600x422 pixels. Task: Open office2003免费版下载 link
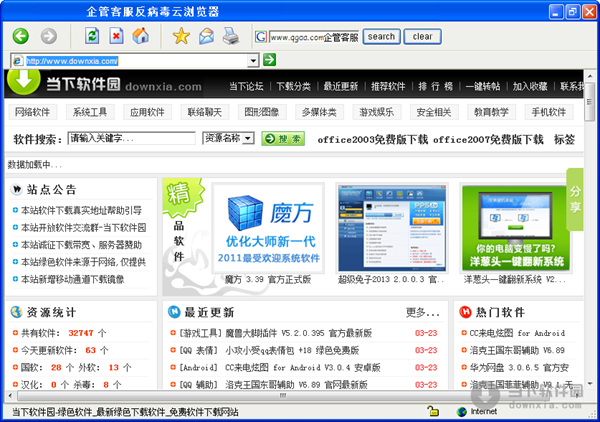tap(373, 140)
